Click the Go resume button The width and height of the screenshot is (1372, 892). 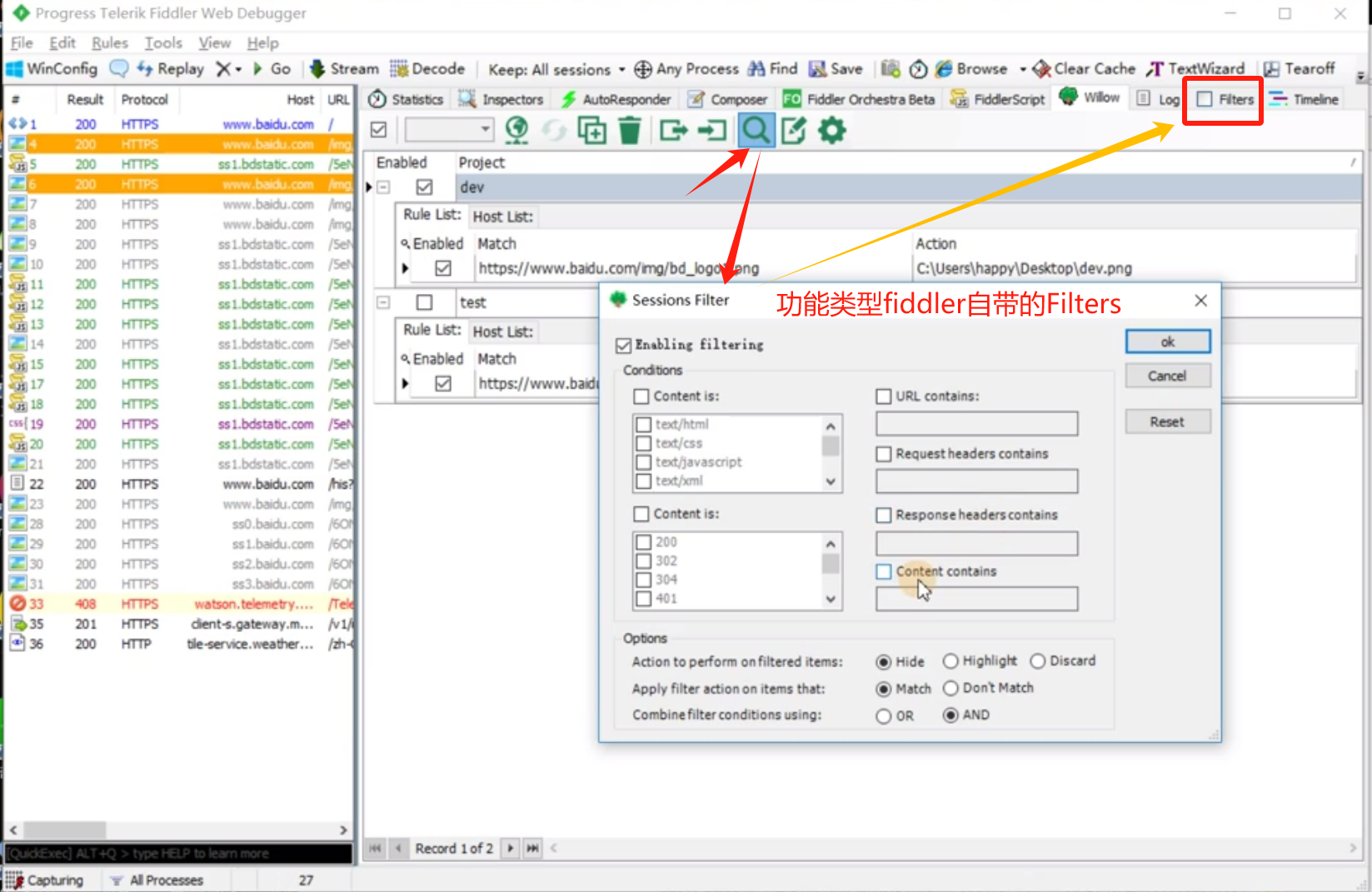click(272, 69)
